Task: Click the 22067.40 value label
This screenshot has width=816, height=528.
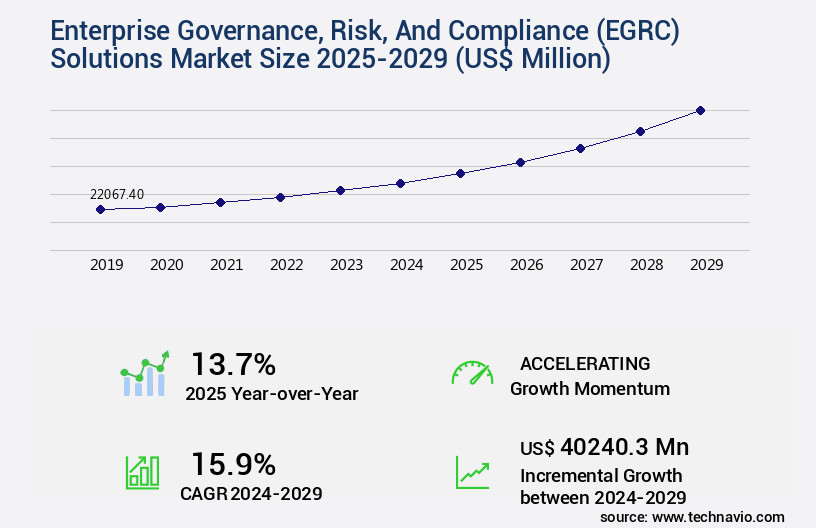Action: point(117,194)
